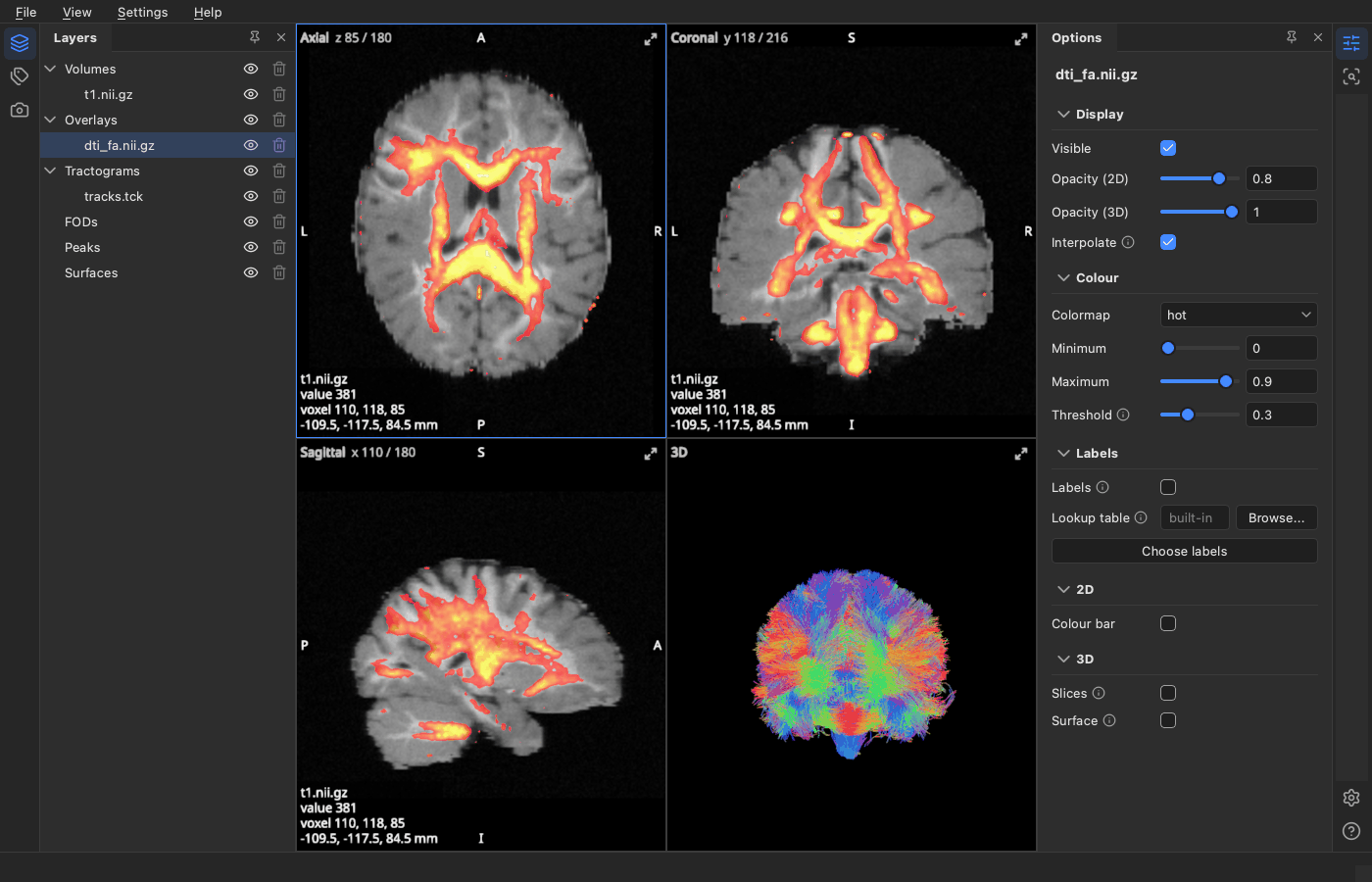The width and height of the screenshot is (1372, 882).
Task: Open the Help menu
Action: pyautogui.click(x=208, y=12)
